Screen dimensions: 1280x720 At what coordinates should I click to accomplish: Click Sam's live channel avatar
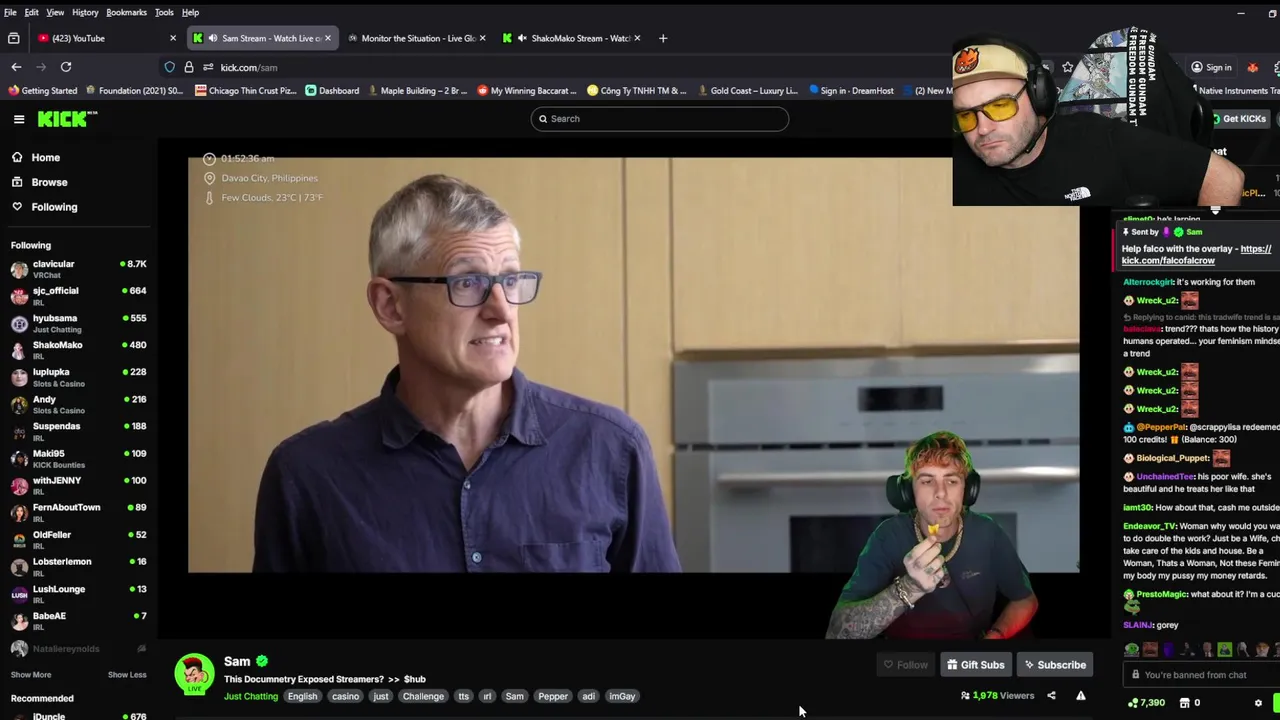tap(194, 674)
